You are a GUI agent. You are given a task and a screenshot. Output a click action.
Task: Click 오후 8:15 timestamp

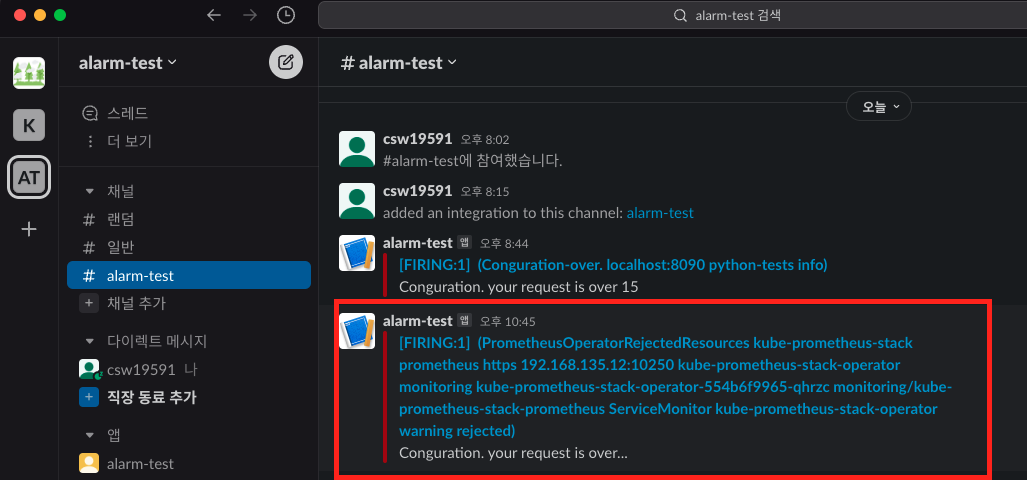tap(485, 191)
